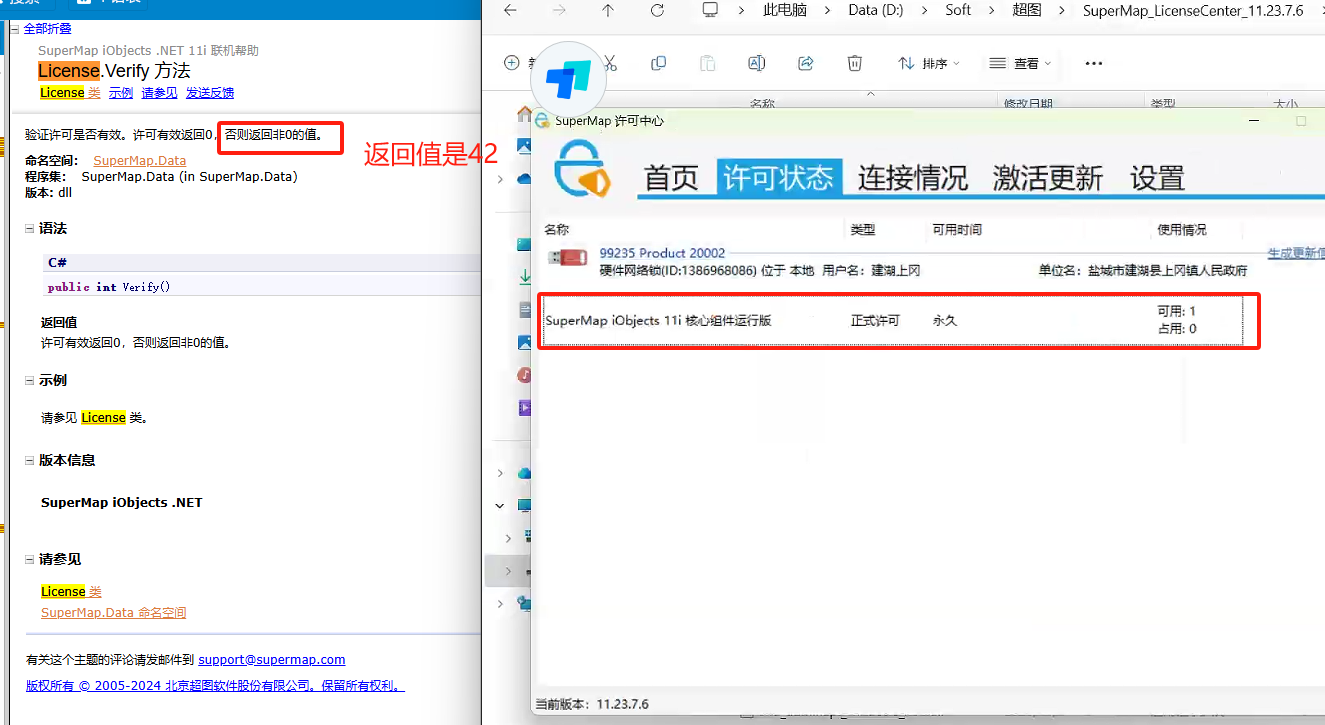
Task: Open the 连接情况 tab
Action: point(913,178)
